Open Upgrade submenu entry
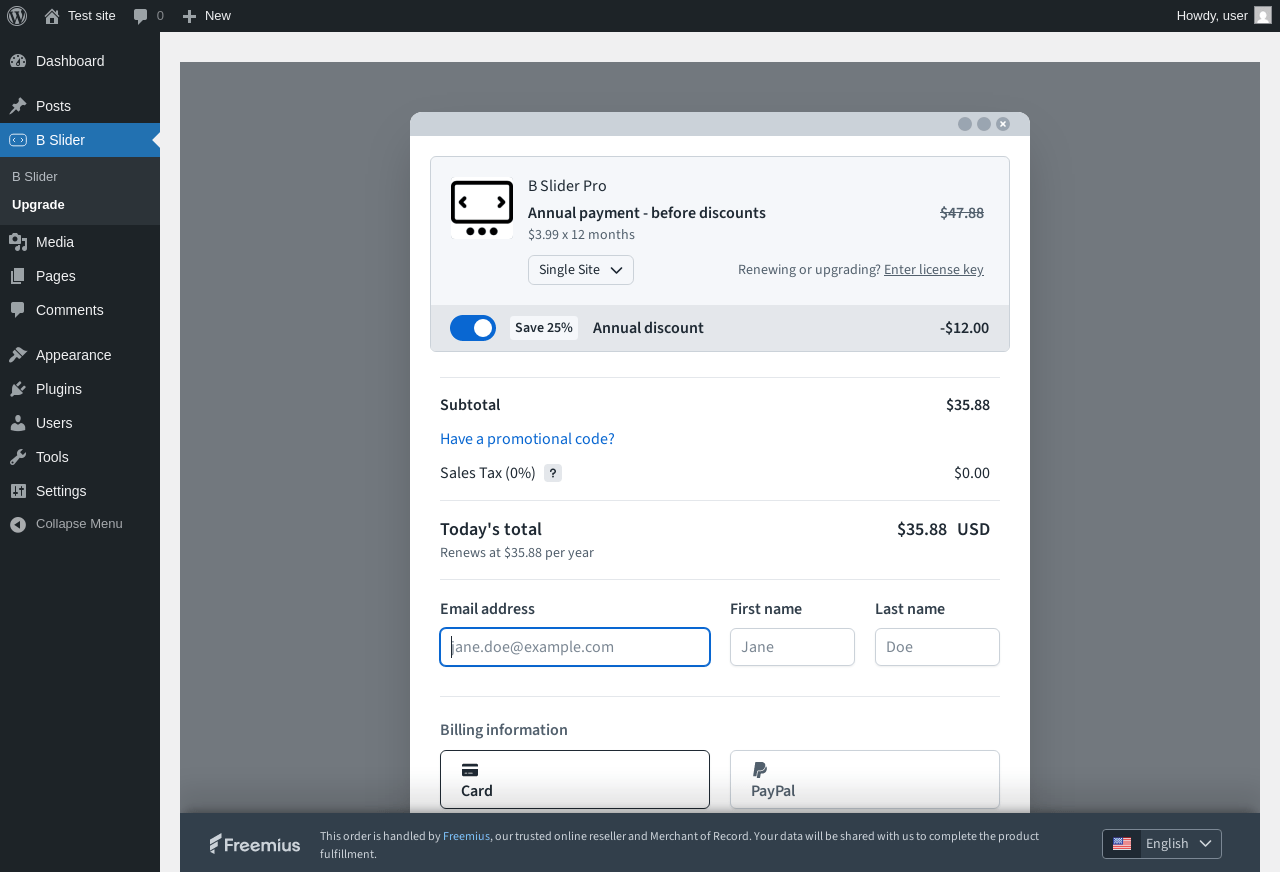The height and width of the screenshot is (872, 1280). 80,205
